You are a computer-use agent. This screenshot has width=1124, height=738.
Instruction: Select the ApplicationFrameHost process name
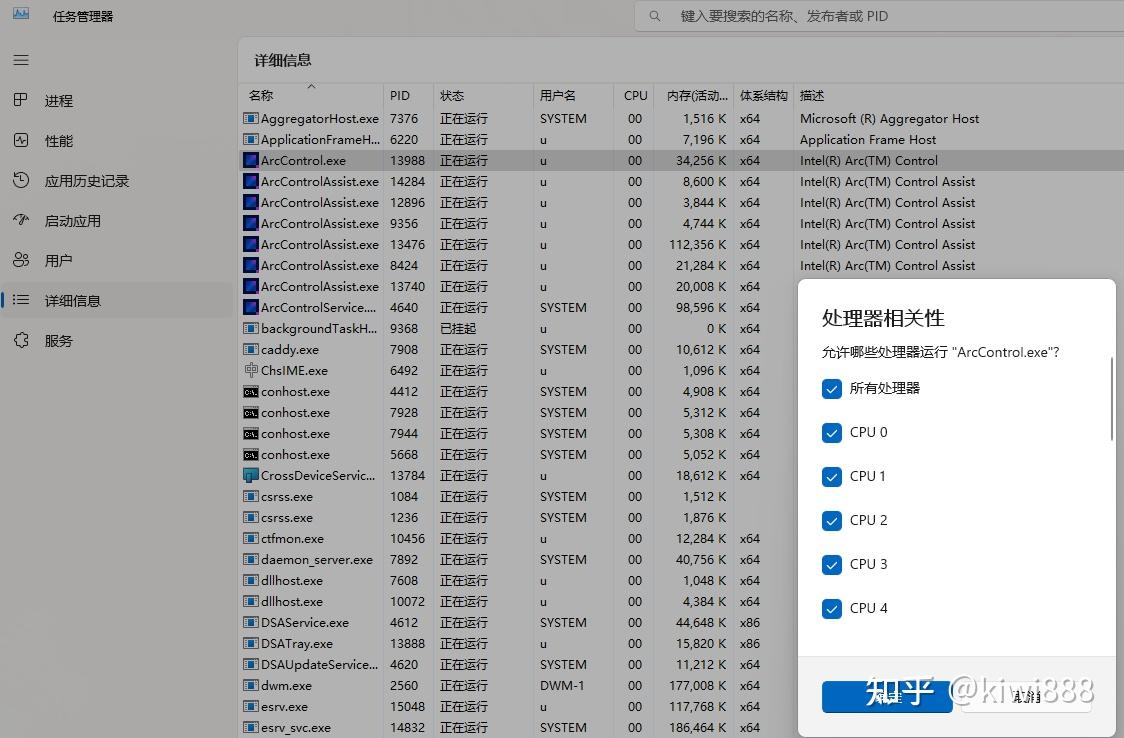(x=320, y=140)
